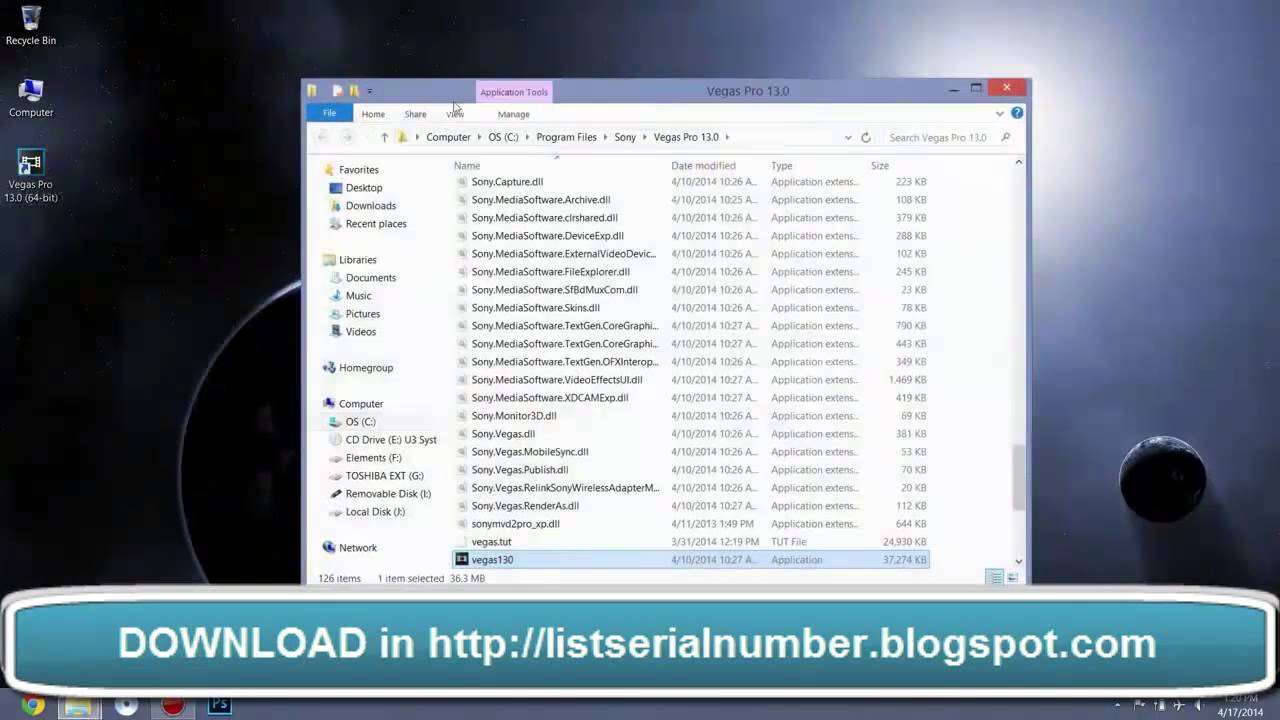Click the file list vertical scrollbar thumb
This screenshot has height=720, width=1280.
click(1018, 478)
